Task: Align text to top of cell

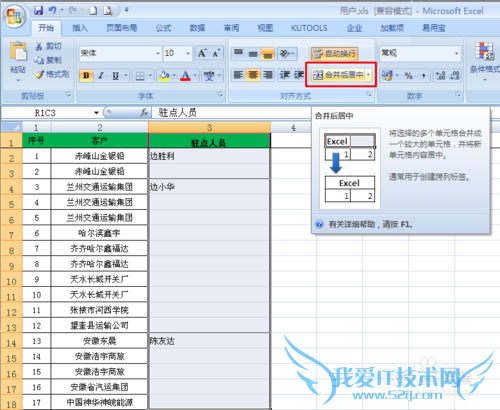Action: click(x=239, y=53)
